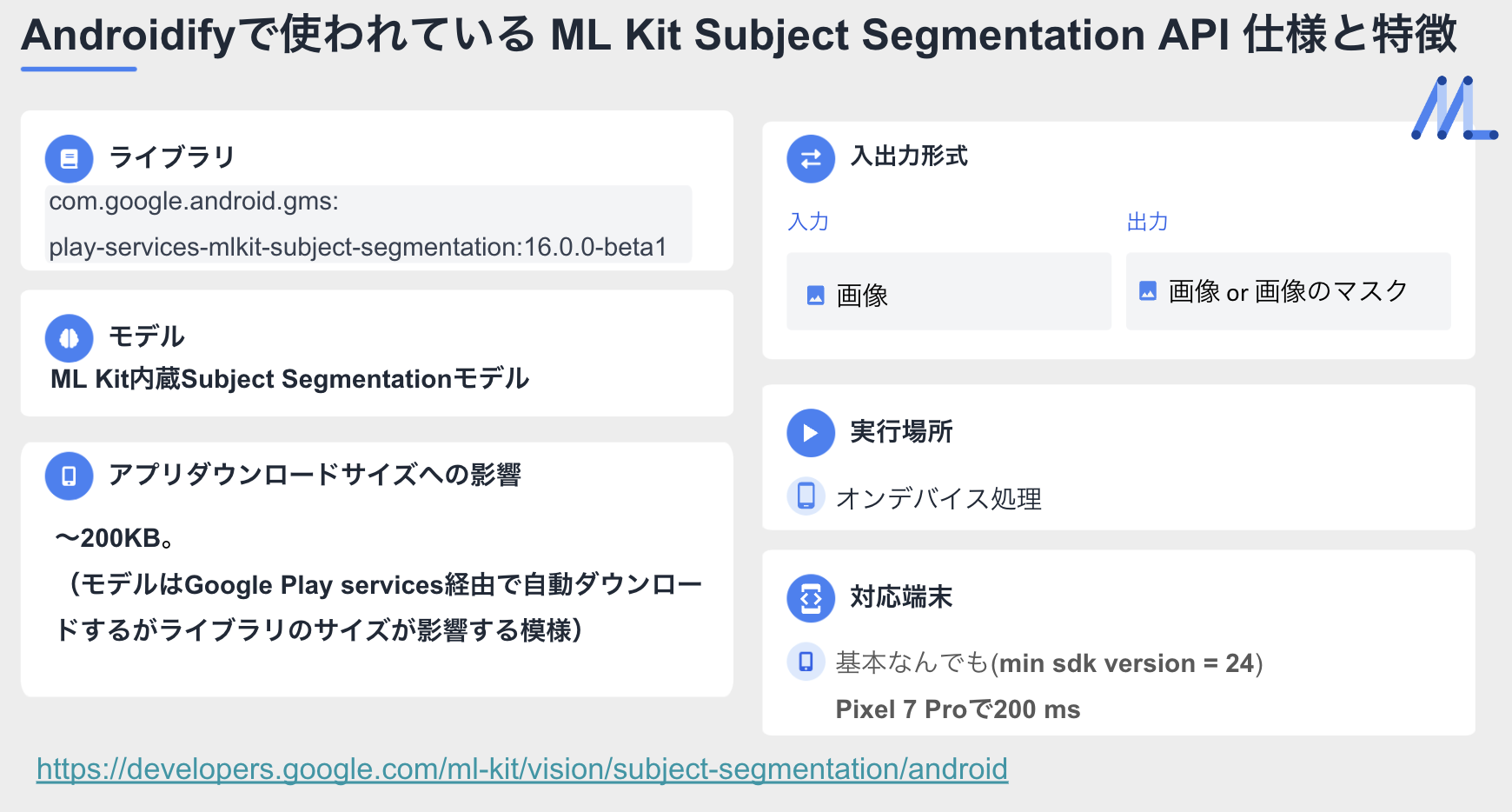
Task: Select the 画像 or 画像のマスク output box
Action: pyautogui.click(x=1288, y=291)
